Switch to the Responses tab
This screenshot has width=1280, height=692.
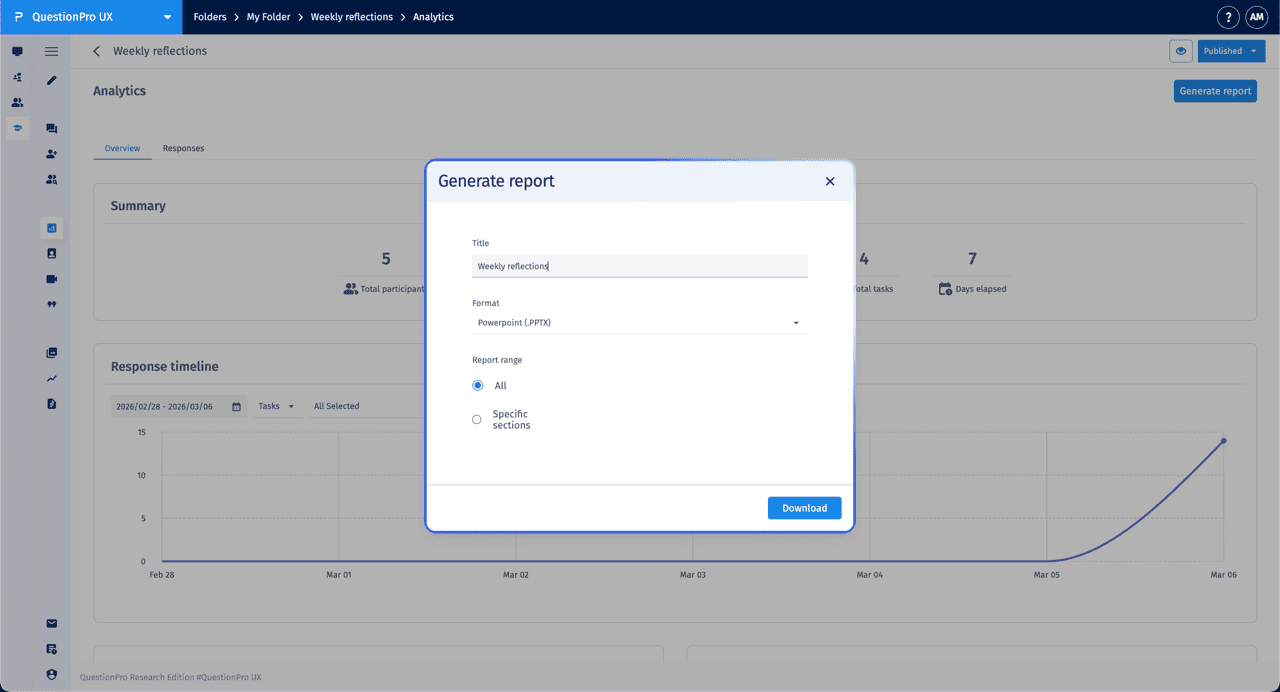coord(183,148)
